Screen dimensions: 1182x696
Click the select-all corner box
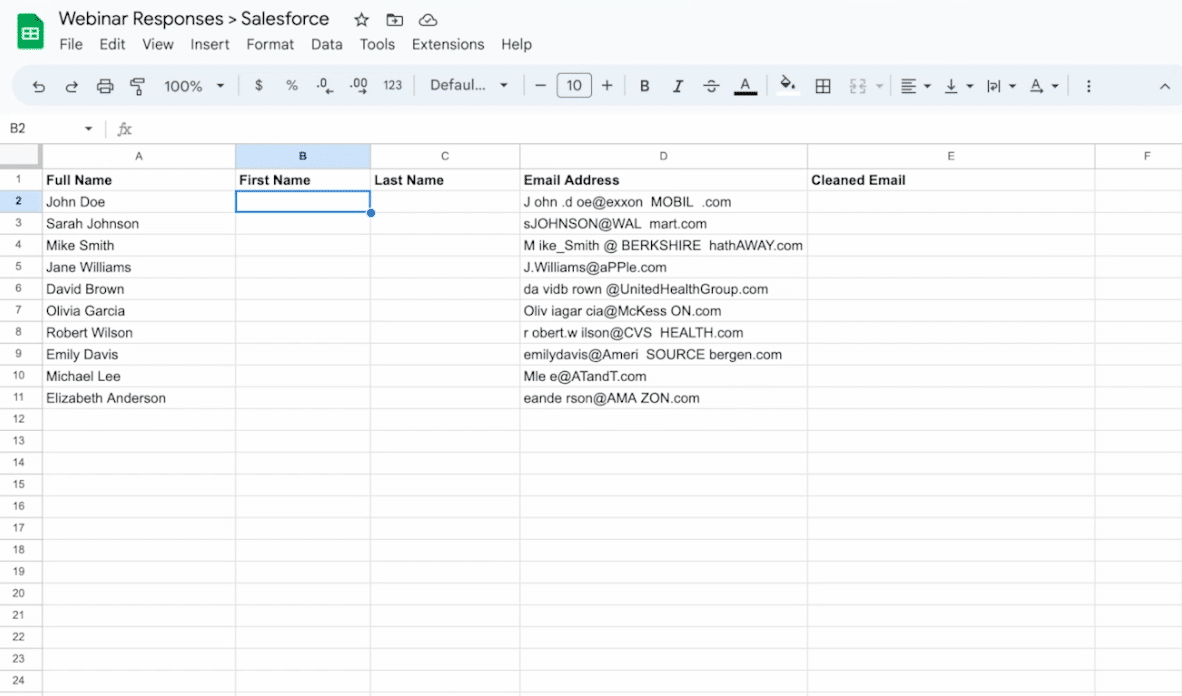pyautogui.click(x=20, y=155)
